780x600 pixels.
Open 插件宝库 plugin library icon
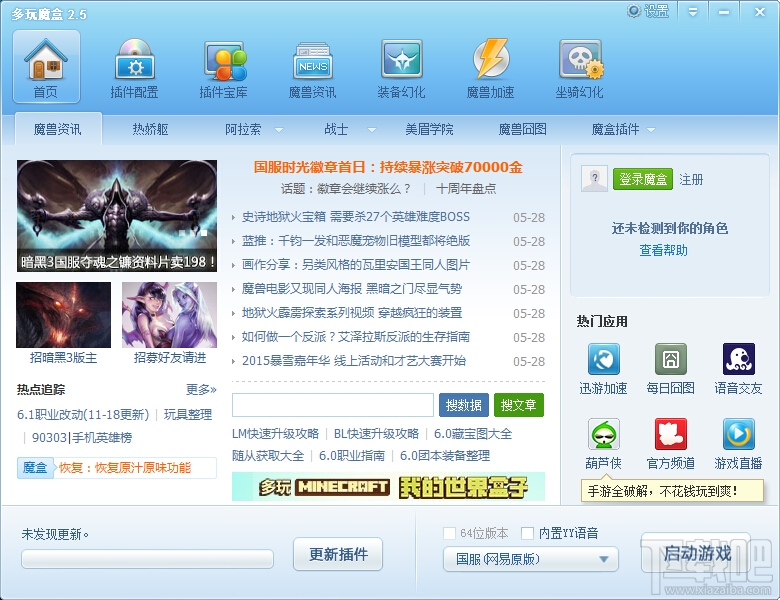[x=223, y=69]
